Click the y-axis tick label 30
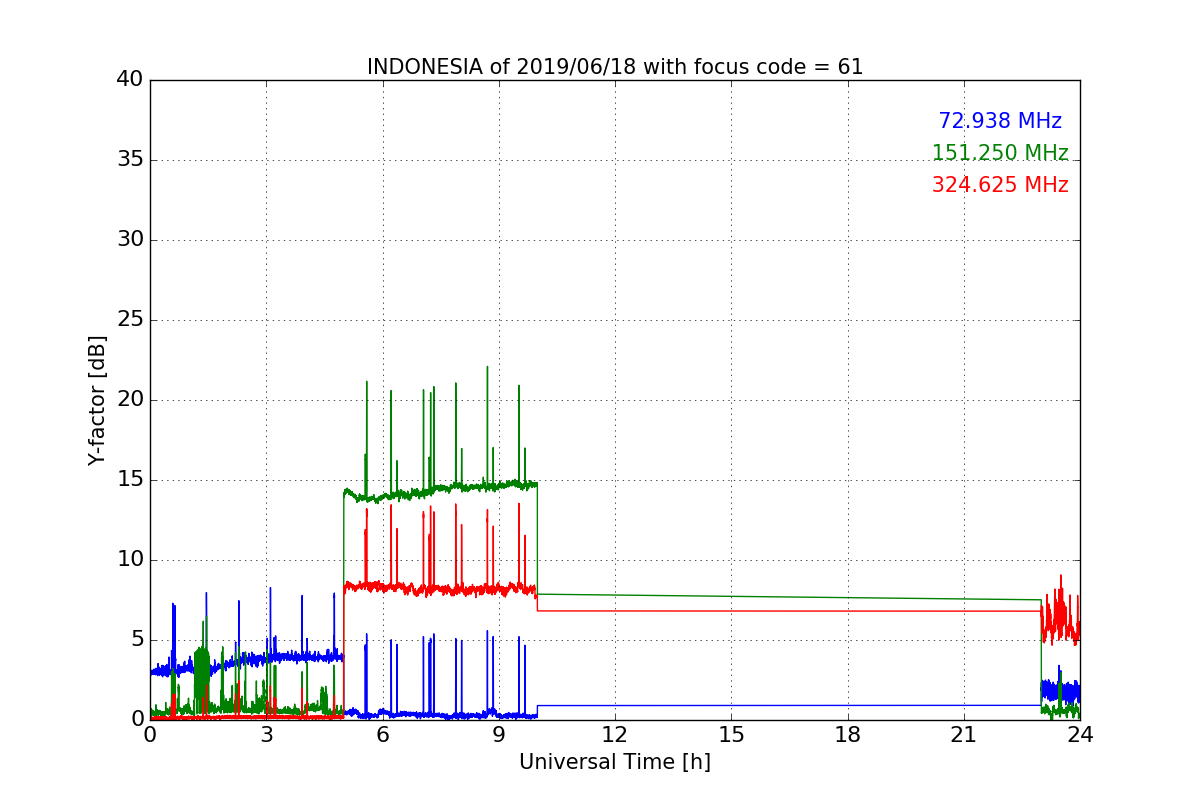This screenshot has width=1200, height=800. coord(129,240)
